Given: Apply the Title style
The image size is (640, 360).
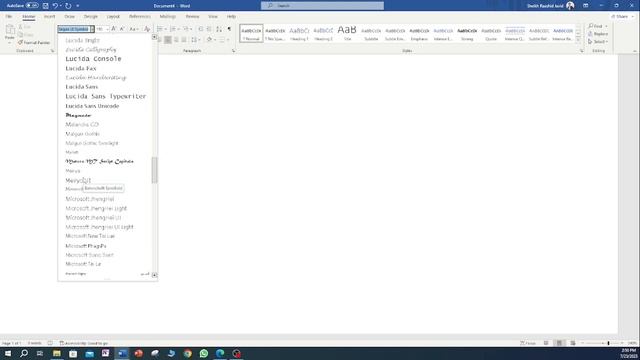Looking at the screenshot, I should (x=347, y=33).
